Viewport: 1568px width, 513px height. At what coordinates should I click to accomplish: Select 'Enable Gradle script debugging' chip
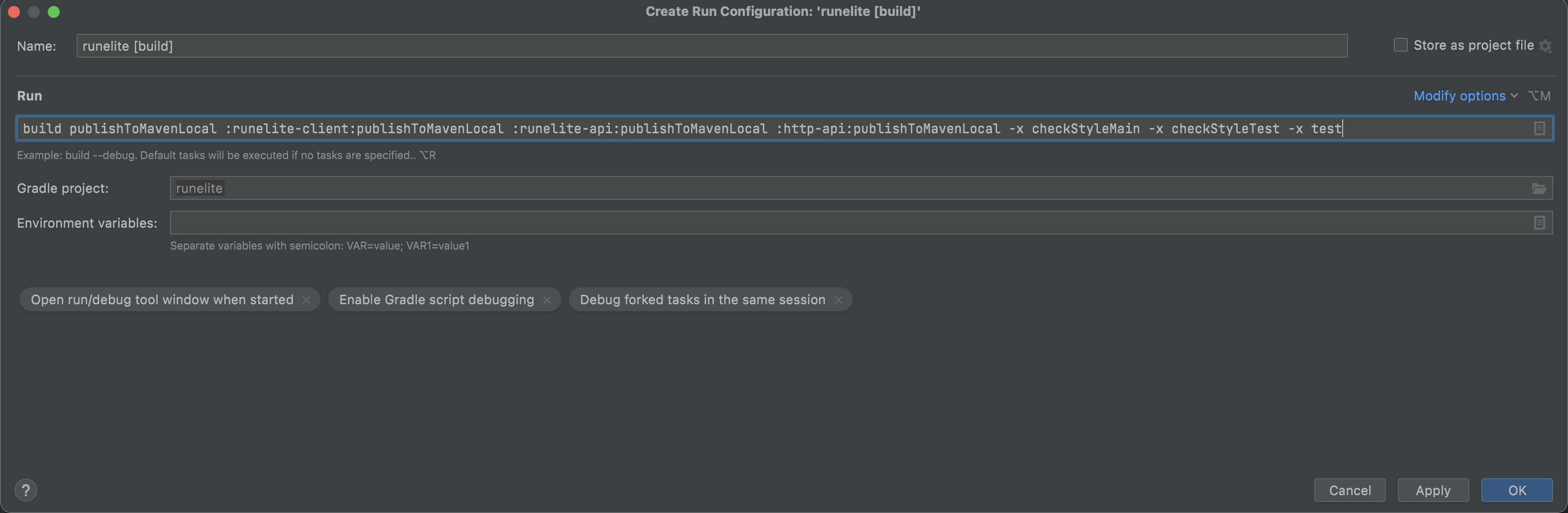tap(436, 300)
